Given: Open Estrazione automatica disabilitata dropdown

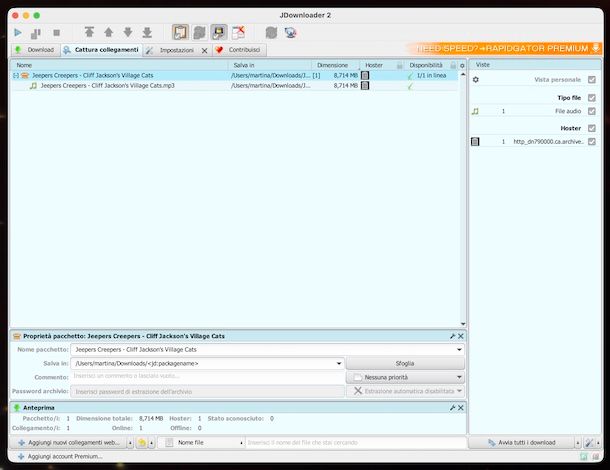Looking at the screenshot, I should coord(405,391).
